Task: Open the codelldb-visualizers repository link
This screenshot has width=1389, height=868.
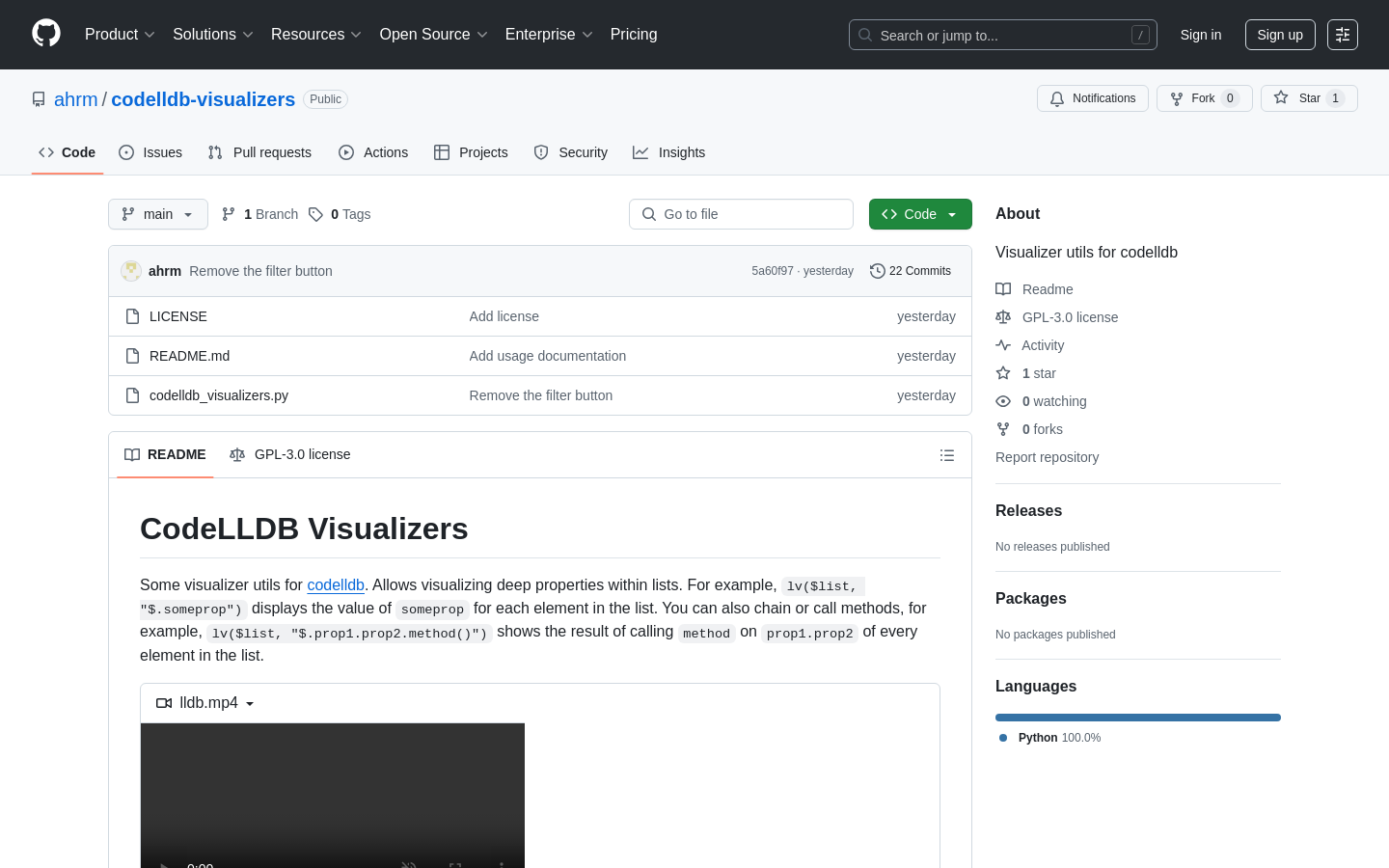Action: [x=204, y=99]
